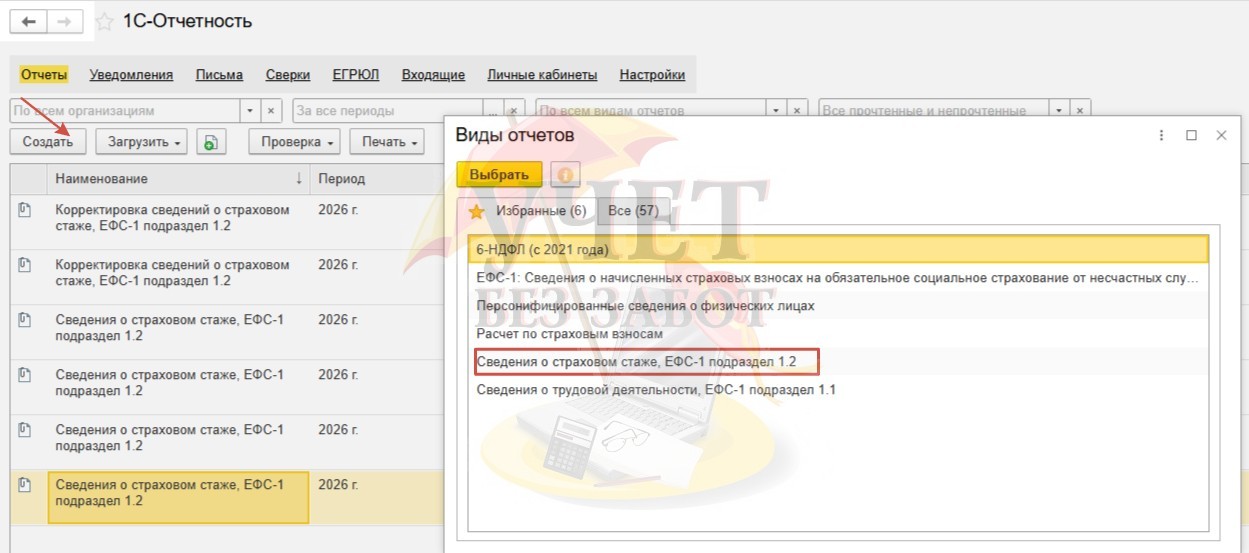Click into the За все периоды filter field

(x=388, y=111)
